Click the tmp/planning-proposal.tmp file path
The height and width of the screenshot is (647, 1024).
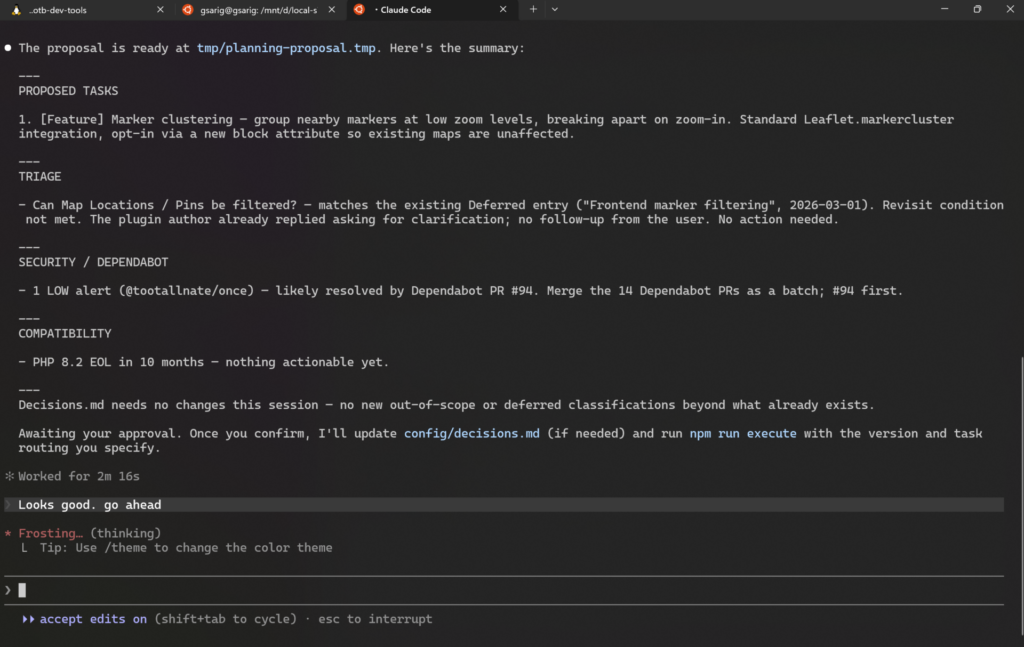(x=287, y=48)
